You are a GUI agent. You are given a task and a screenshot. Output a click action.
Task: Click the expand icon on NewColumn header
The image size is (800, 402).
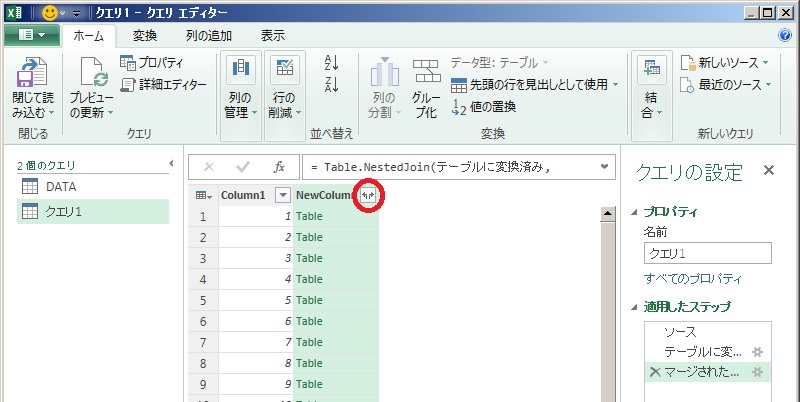[x=368, y=195]
